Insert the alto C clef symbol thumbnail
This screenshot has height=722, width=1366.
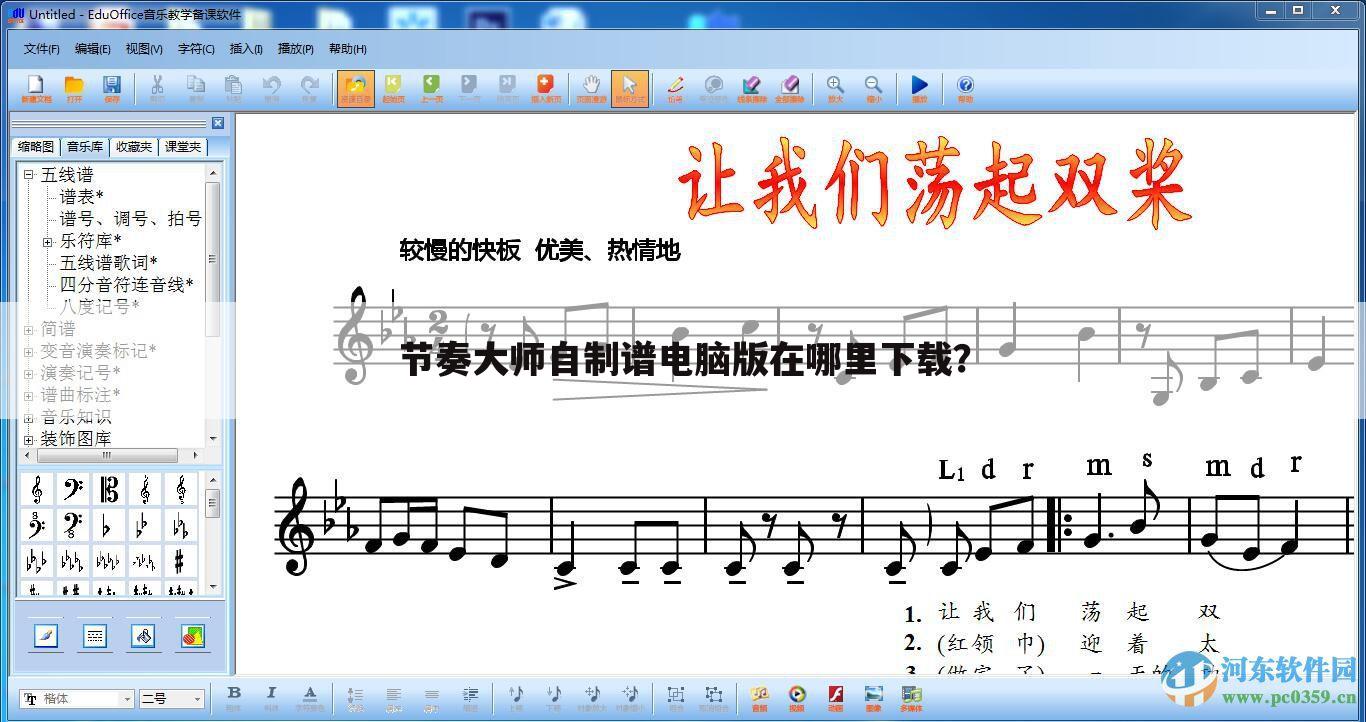click(x=109, y=490)
